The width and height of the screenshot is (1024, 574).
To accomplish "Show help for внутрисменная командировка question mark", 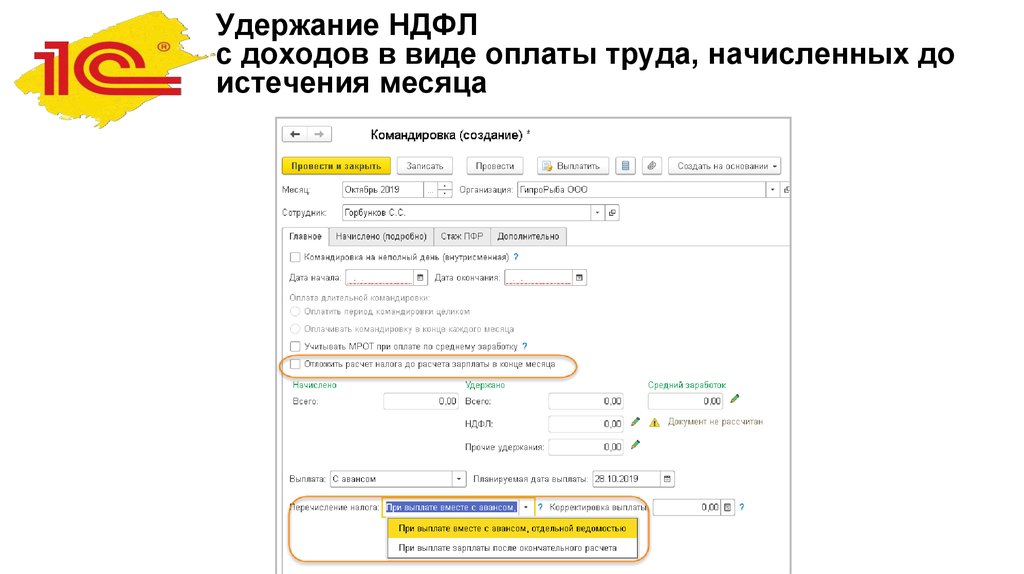I will pos(515,257).
